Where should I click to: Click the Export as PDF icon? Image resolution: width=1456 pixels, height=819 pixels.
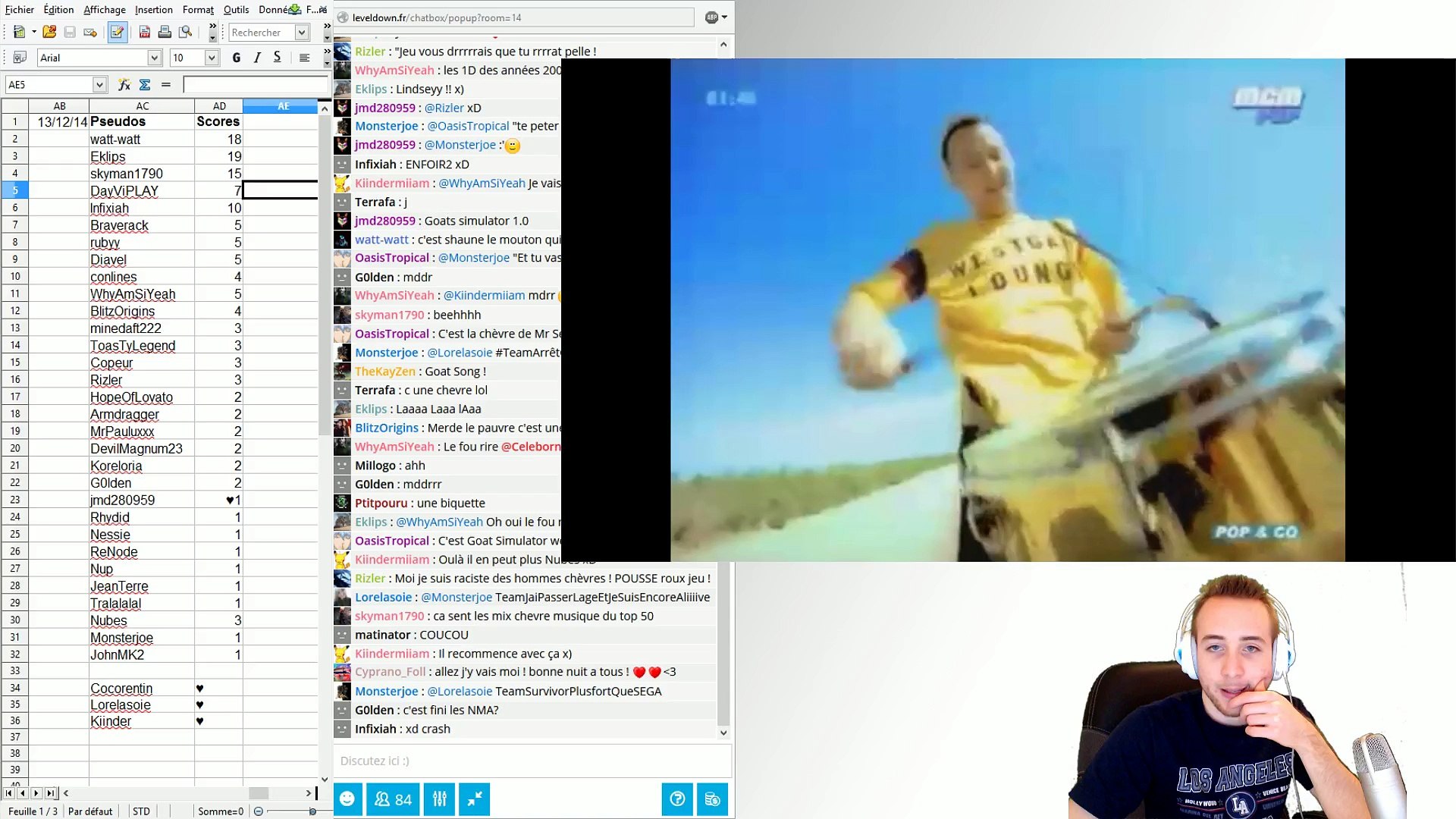(x=144, y=32)
